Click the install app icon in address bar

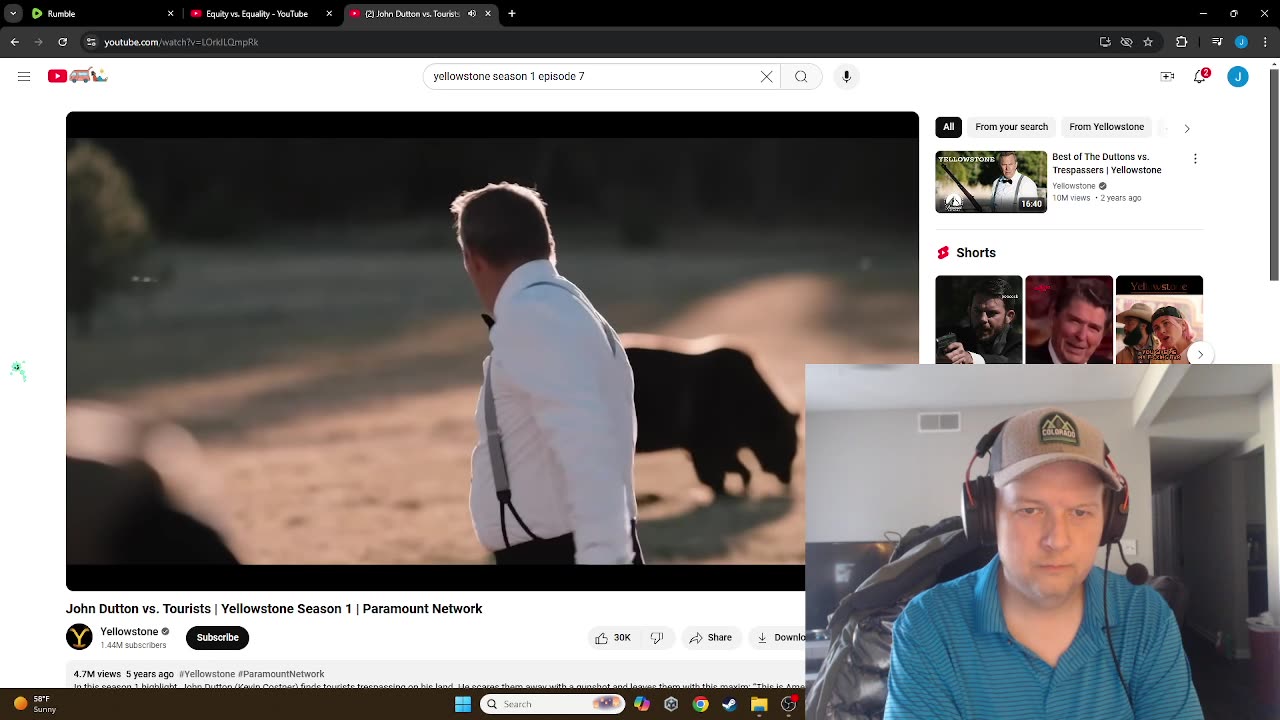[x=1105, y=42]
